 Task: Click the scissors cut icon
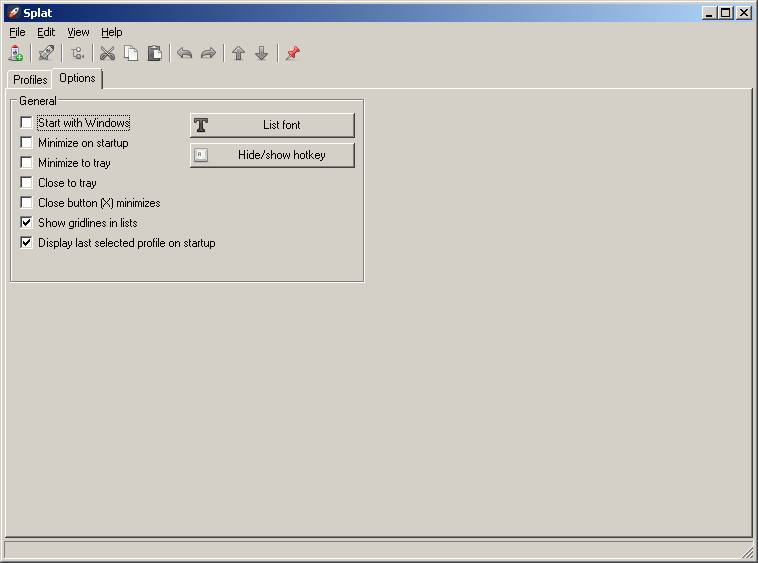tap(107, 54)
